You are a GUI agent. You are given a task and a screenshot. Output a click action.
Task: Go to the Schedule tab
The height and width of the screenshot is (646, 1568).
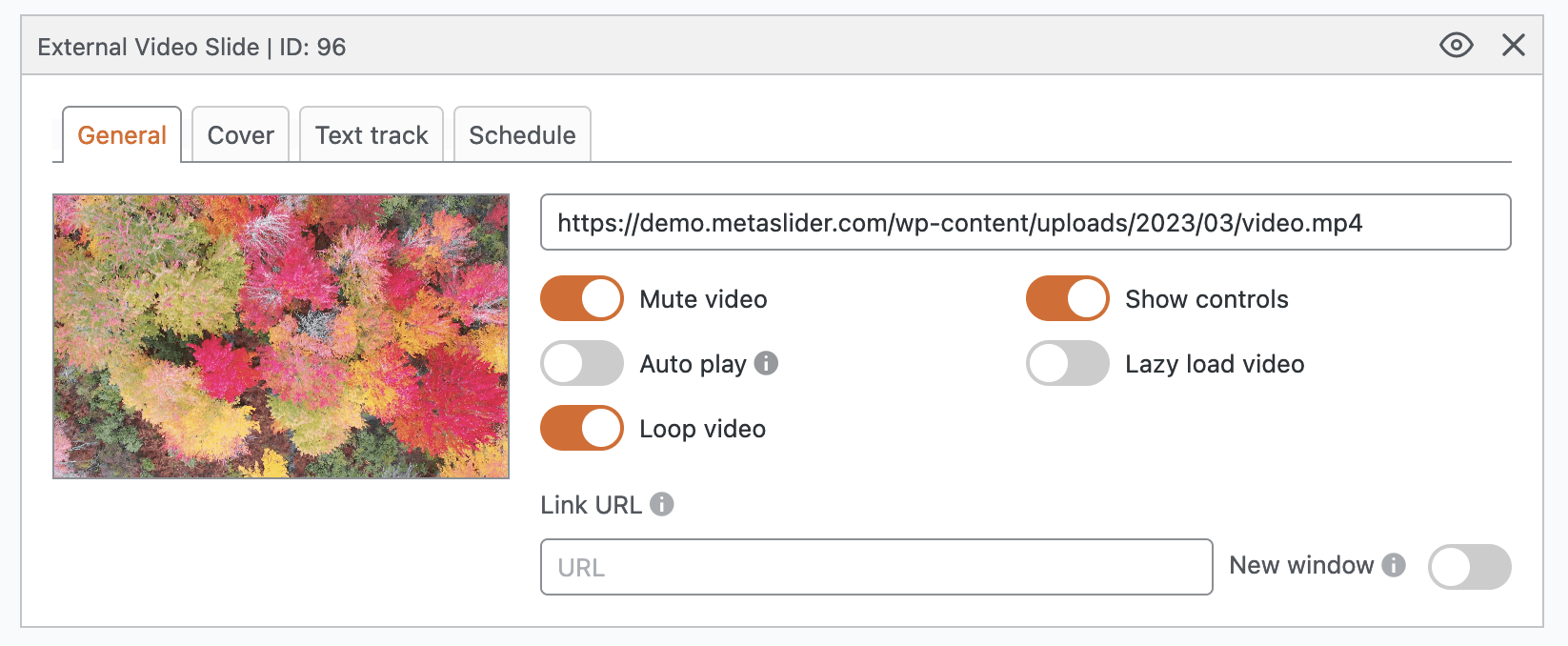click(x=522, y=135)
